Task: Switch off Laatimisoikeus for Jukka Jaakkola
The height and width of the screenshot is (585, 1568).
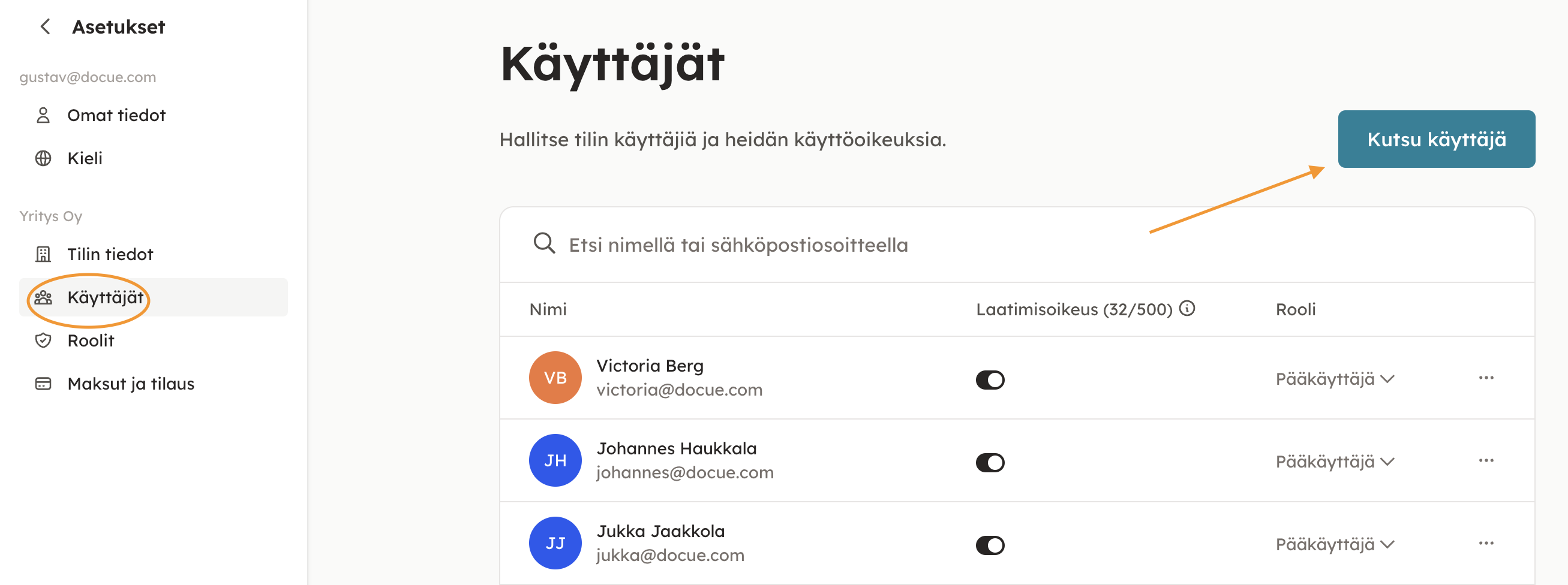Action: (x=990, y=545)
